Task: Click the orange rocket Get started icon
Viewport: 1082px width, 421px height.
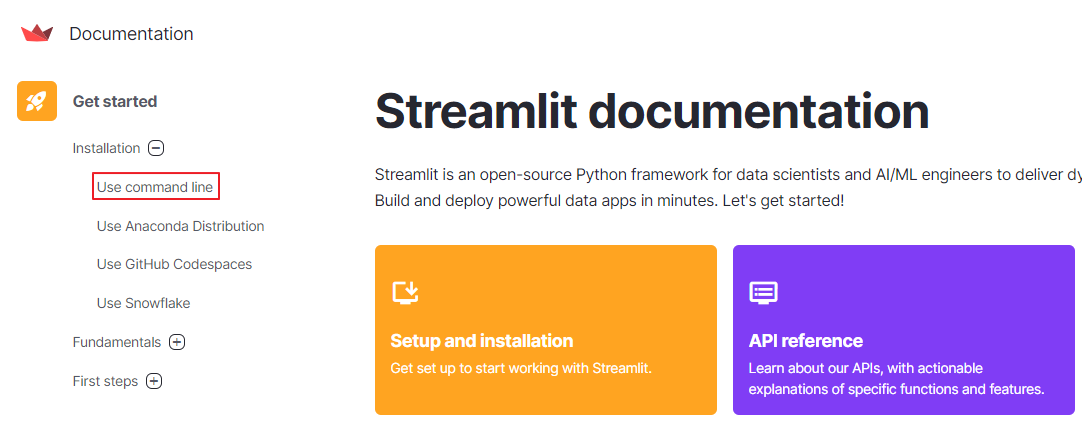Action: [x=37, y=101]
